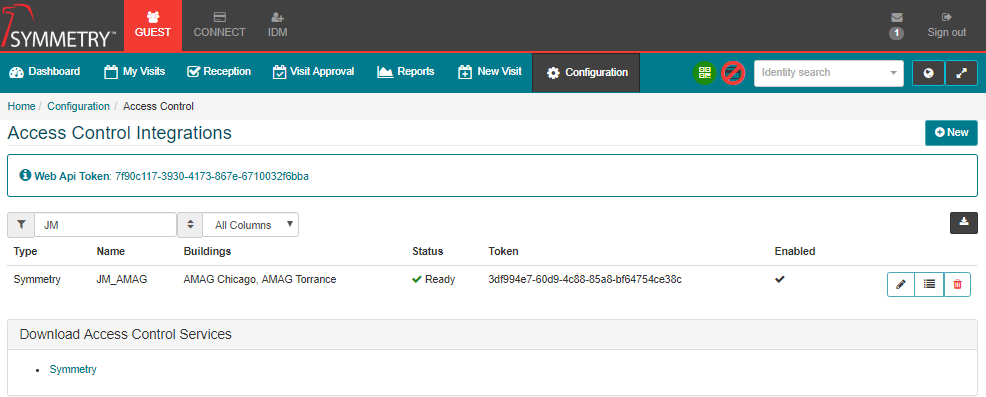Download the Symmetry access control service
This screenshot has height=397, width=986.
click(73, 369)
